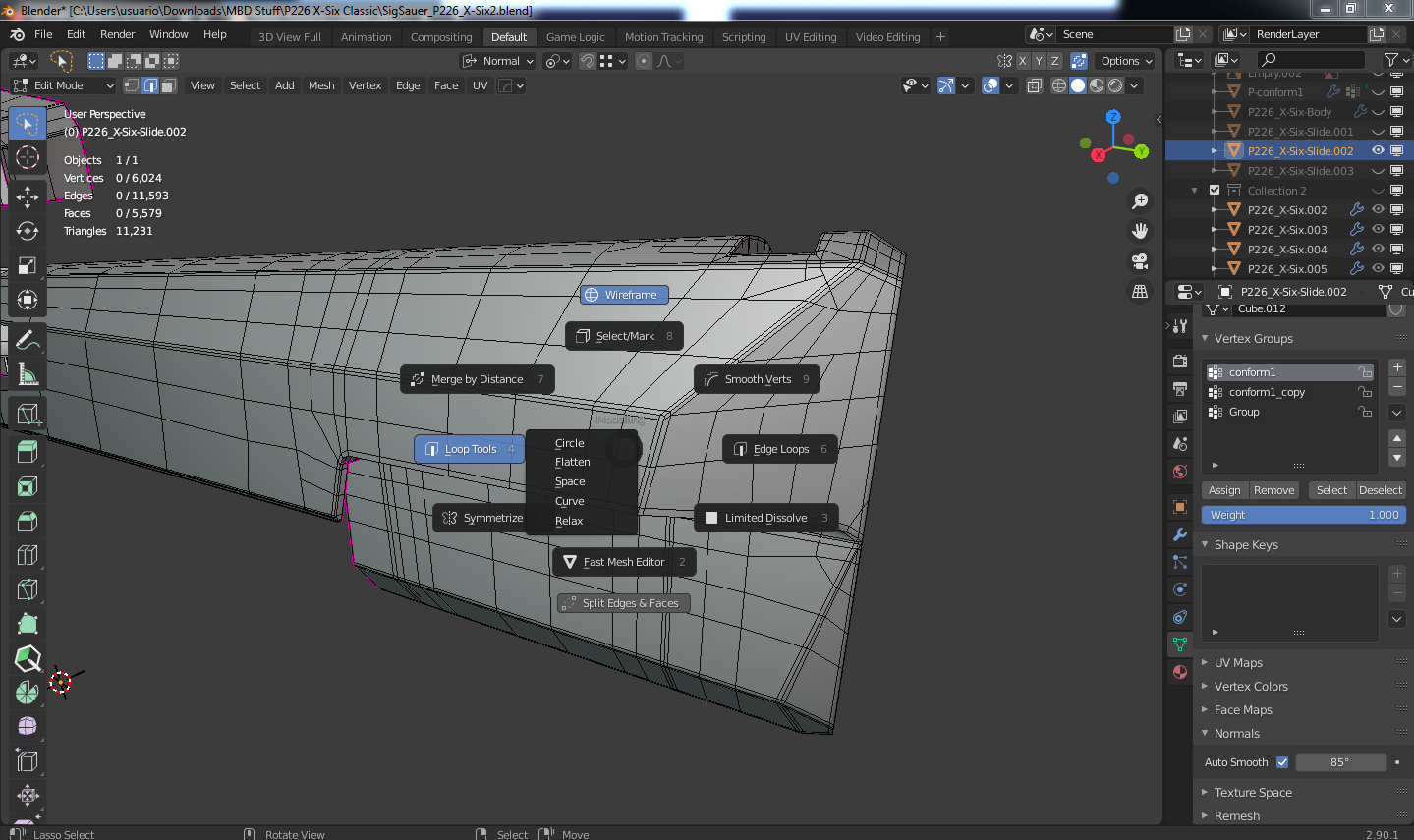This screenshot has height=840, width=1414.
Task: Toggle X-ray display in viewport header
Action: 1035,85
